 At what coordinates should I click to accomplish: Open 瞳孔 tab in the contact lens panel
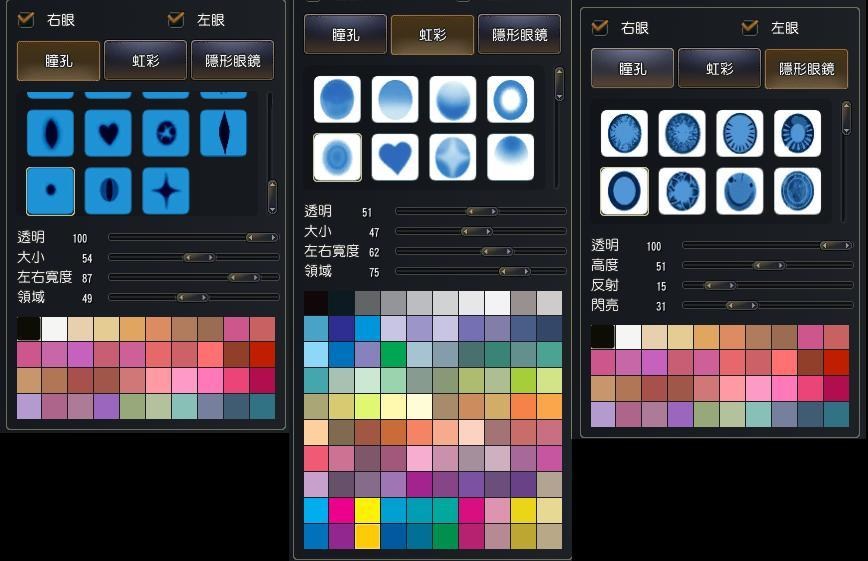tap(633, 68)
